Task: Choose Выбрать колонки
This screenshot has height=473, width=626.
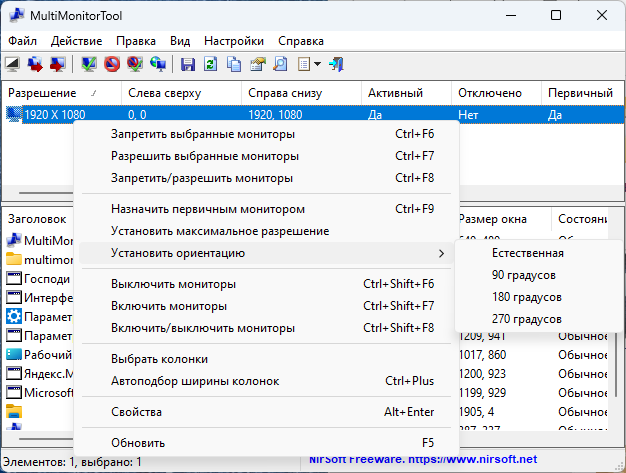Action: [266, 359]
